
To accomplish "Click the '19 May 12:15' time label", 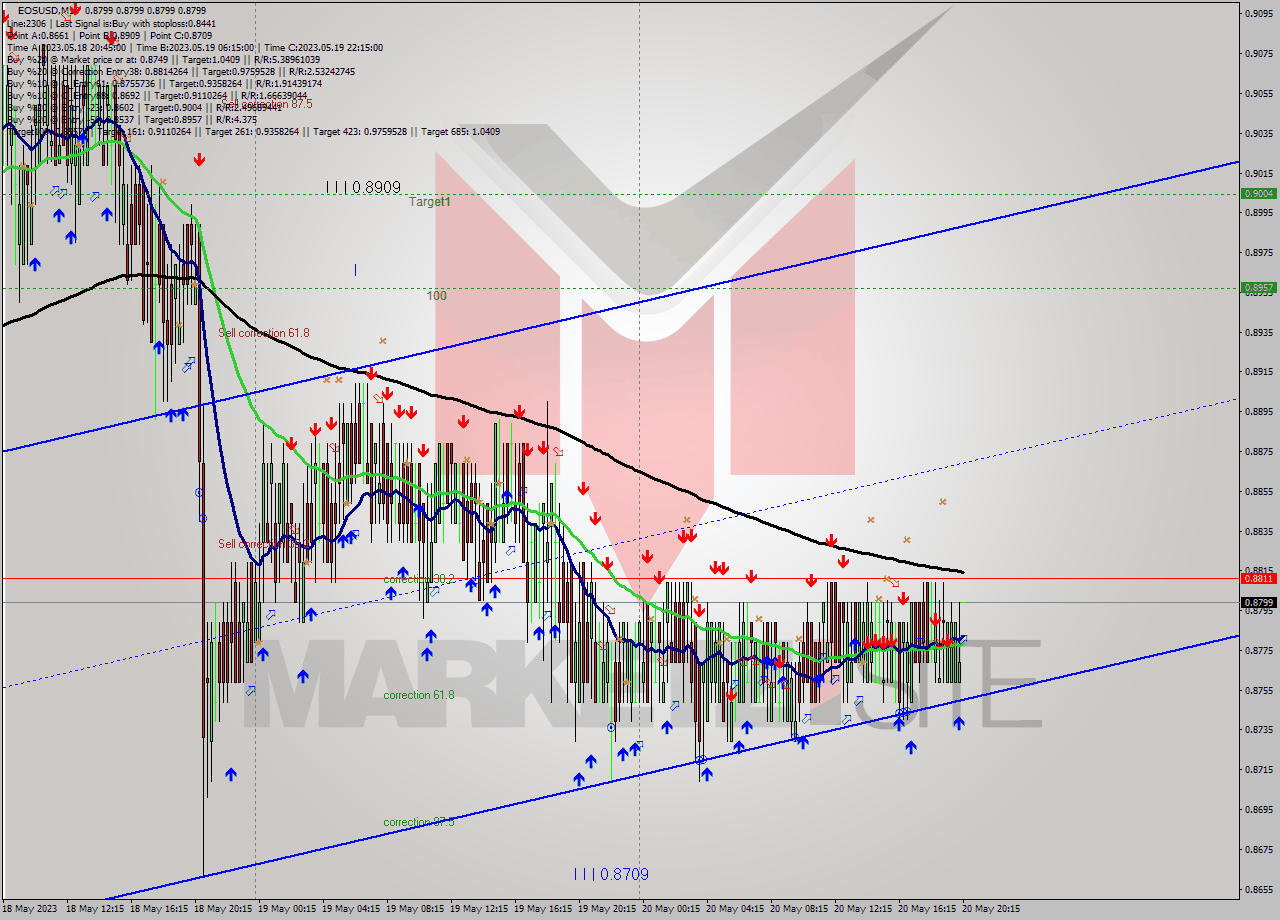I will pos(478,909).
